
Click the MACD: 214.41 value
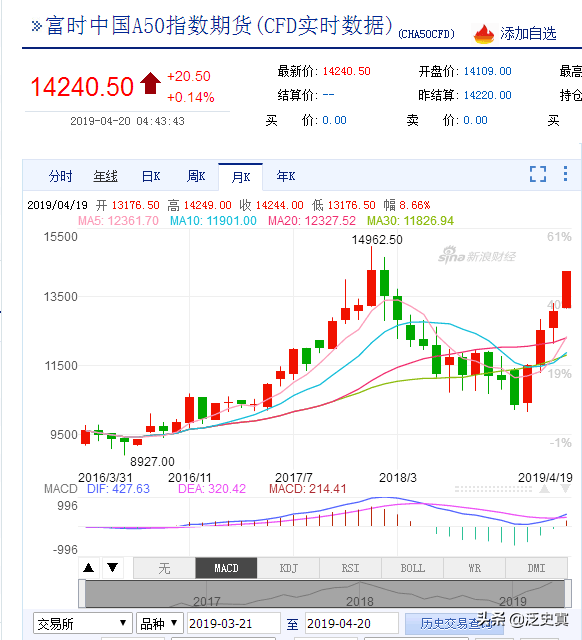[x=308, y=489]
